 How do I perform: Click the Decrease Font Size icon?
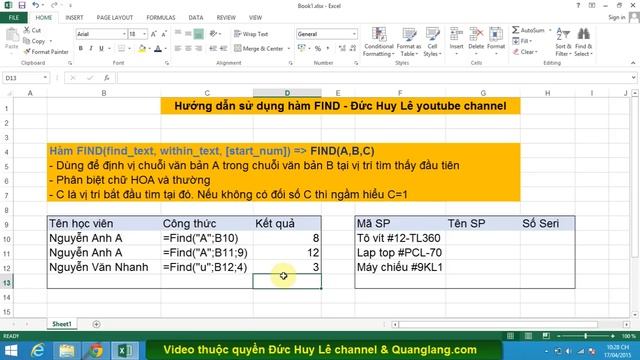[164, 34]
